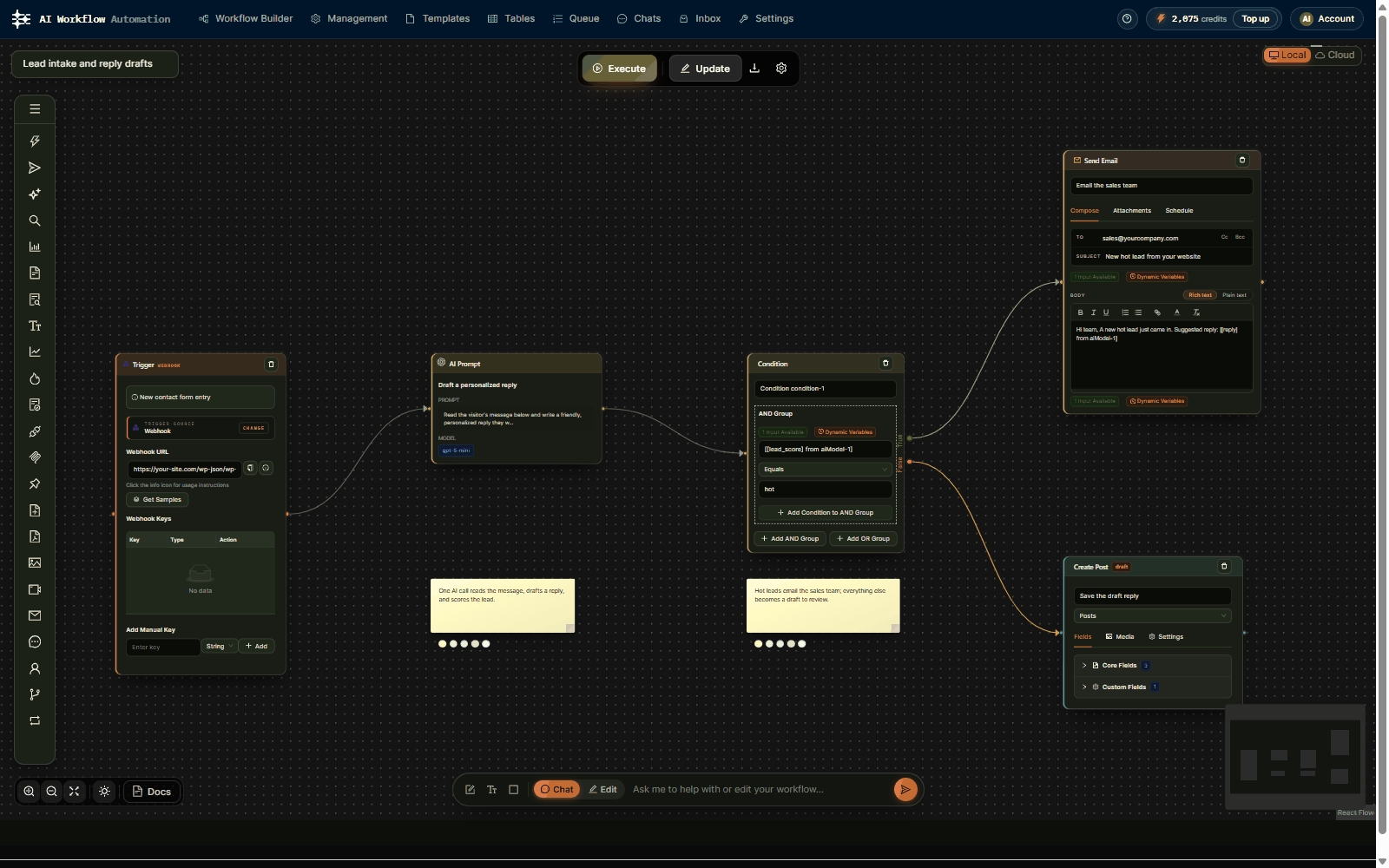Toggle the light/dark theme sun icon
Image resolution: width=1389 pixels, height=868 pixels.
[x=105, y=791]
